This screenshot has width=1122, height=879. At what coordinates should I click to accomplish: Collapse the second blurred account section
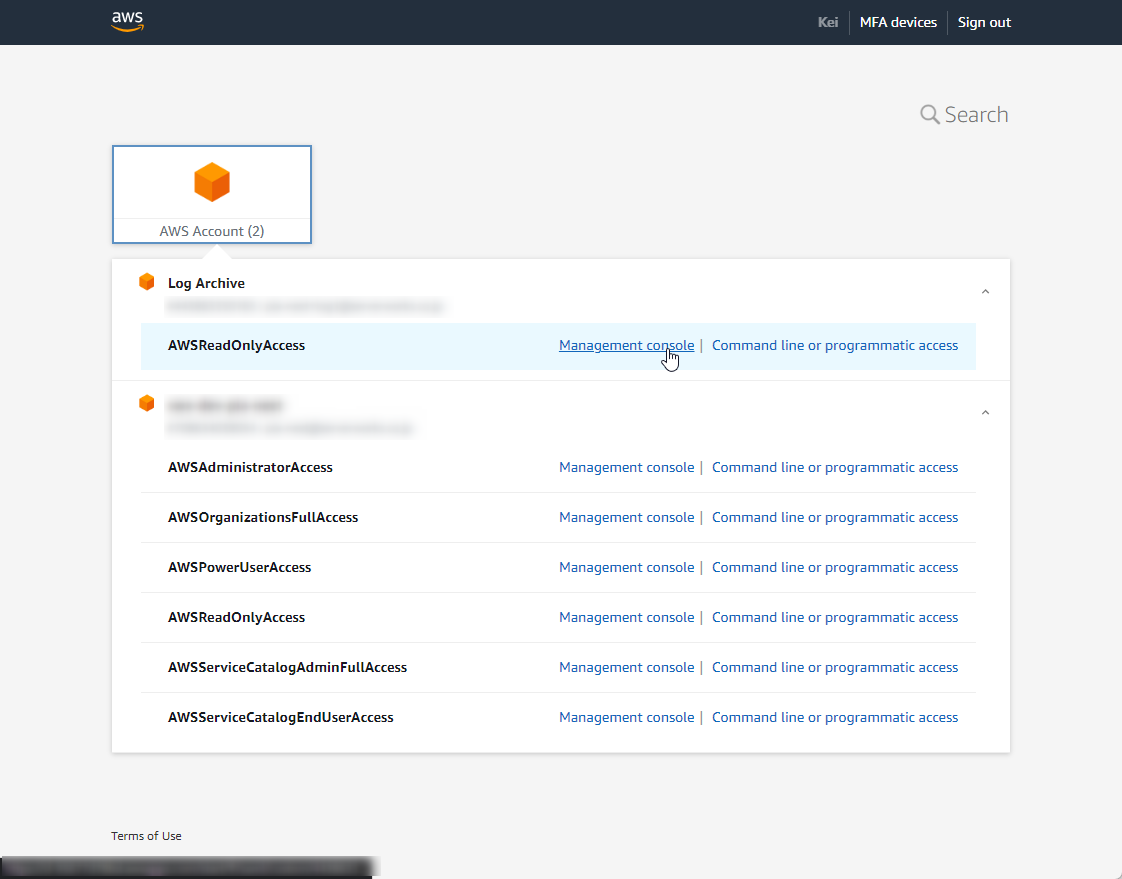click(x=985, y=412)
